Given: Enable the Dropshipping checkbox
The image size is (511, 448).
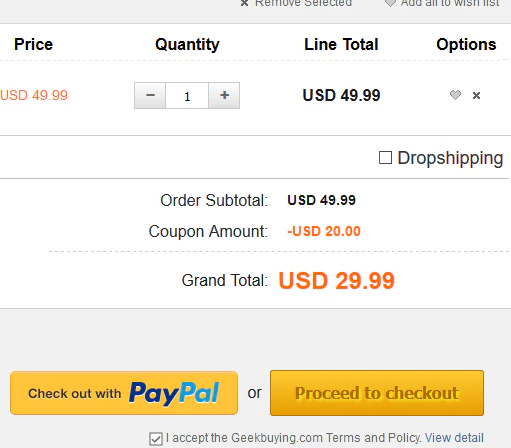Looking at the screenshot, I should [x=385, y=158].
